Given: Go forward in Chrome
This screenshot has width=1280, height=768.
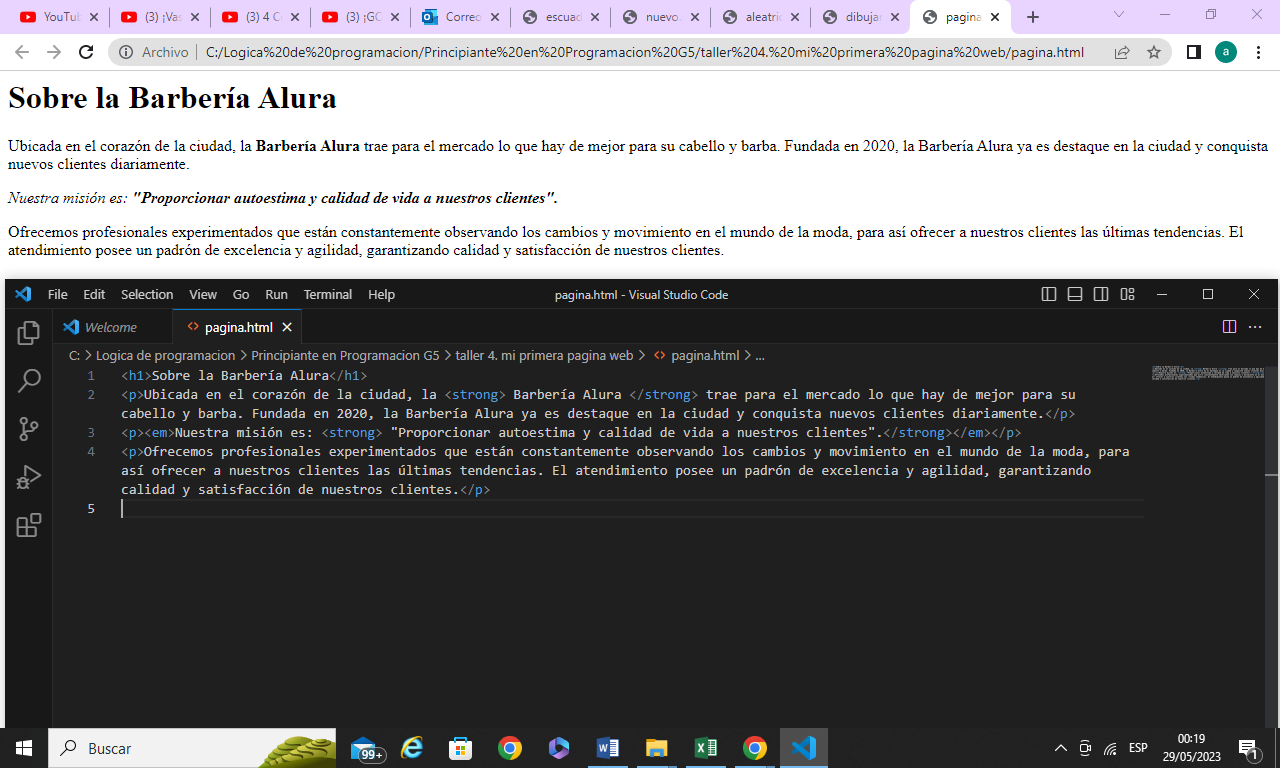Looking at the screenshot, I should [54, 52].
